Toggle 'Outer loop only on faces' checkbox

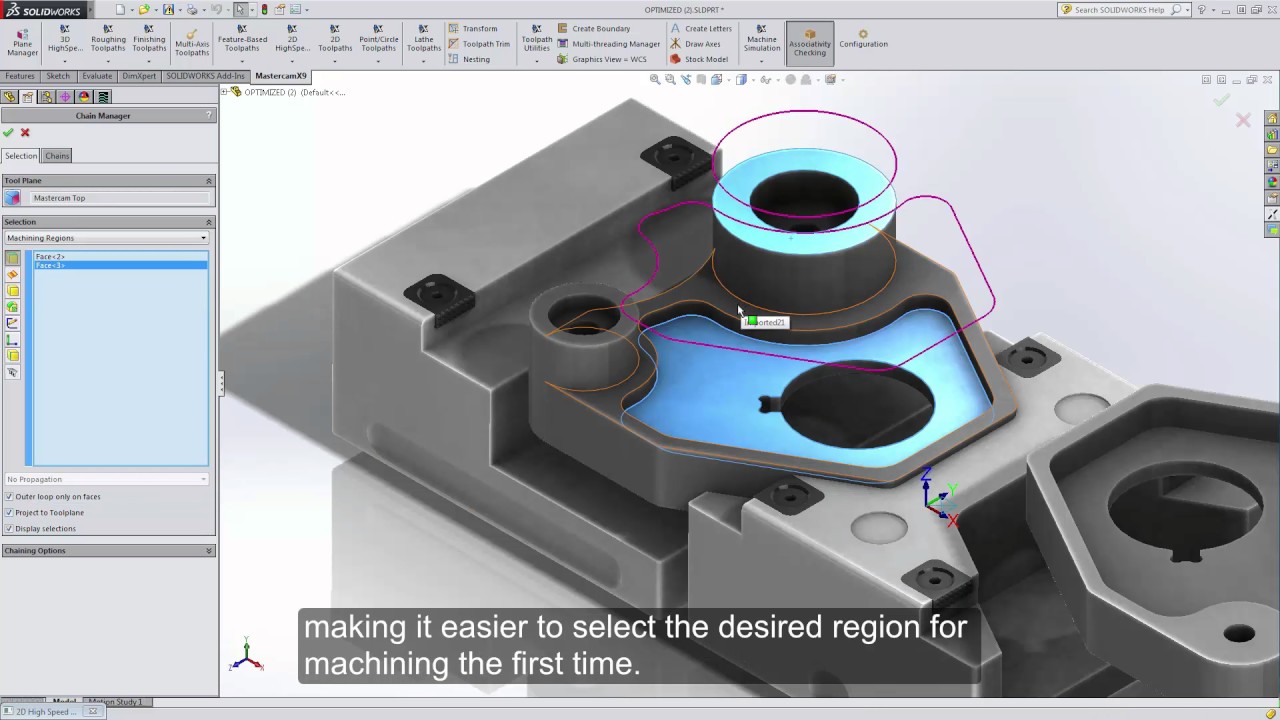click(x=9, y=497)
